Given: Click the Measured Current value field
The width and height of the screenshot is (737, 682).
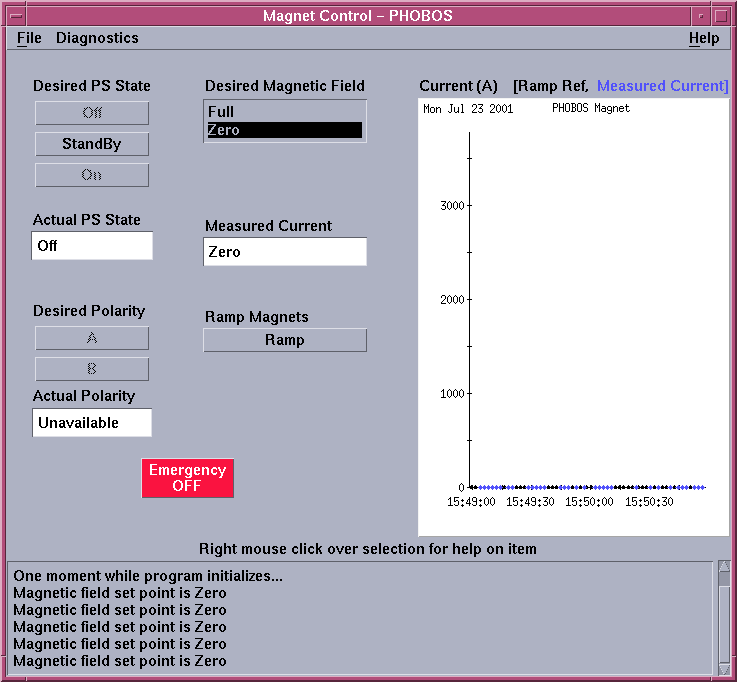Looking at the screenshot, I should click(285, 252).
